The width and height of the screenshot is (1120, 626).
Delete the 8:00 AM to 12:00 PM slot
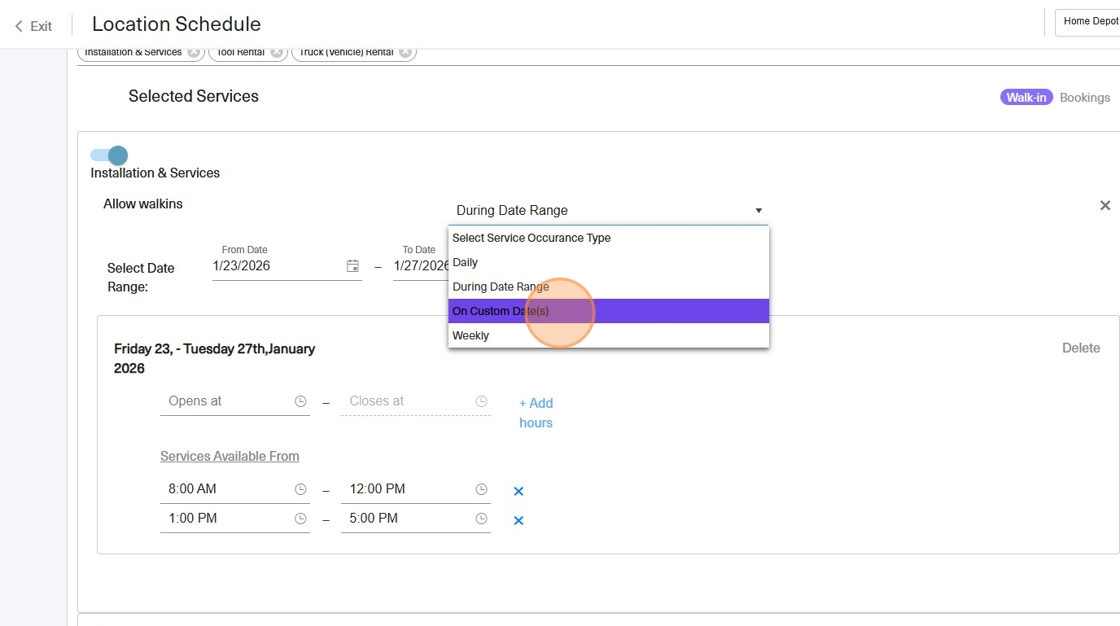tap(518, 491)
